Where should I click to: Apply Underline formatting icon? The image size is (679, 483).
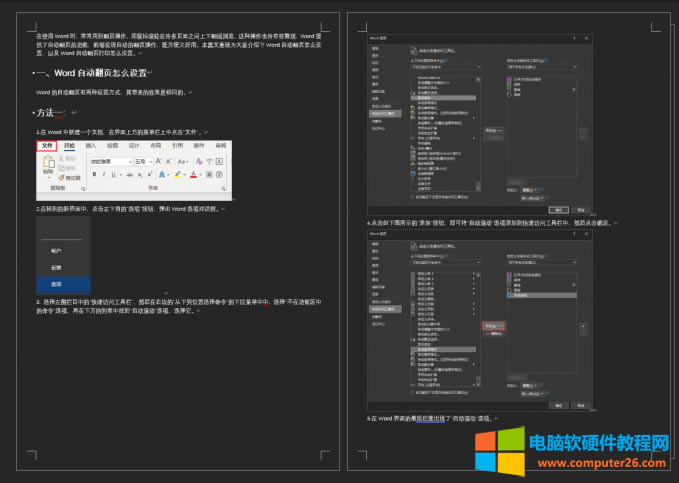(x=114, y=174)
